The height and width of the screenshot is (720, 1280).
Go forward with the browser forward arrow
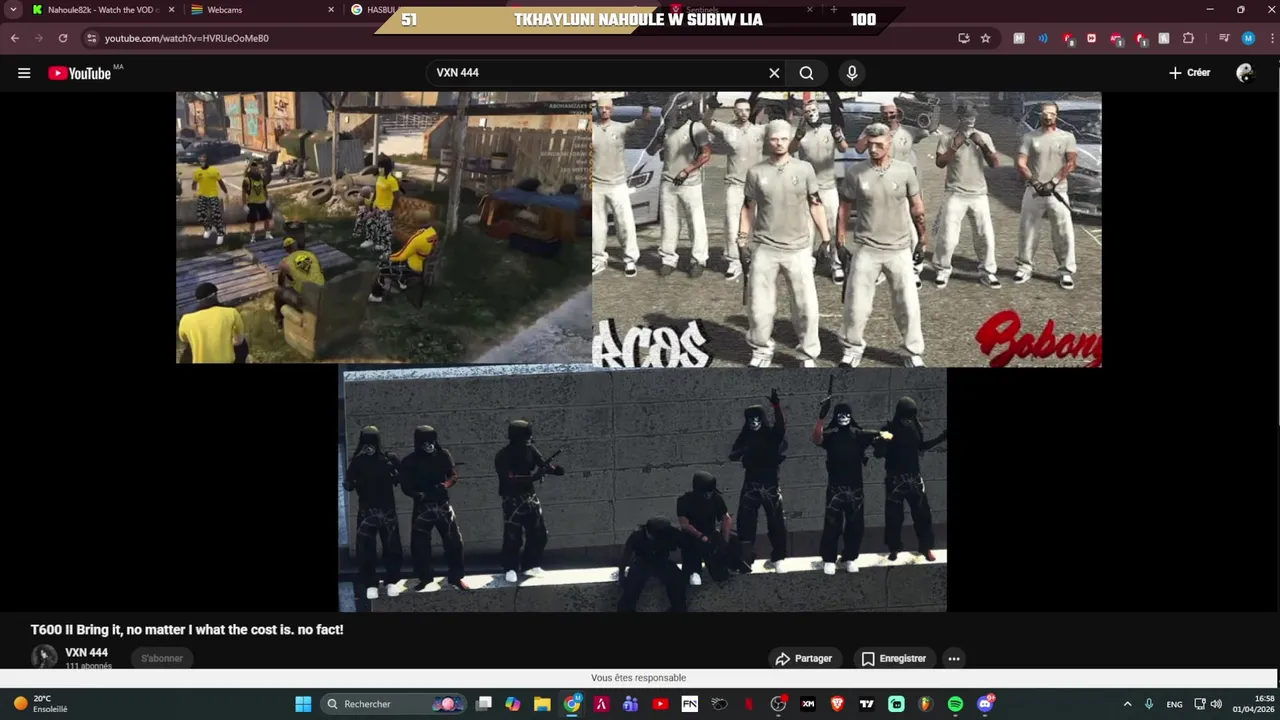tap(39, 38)
